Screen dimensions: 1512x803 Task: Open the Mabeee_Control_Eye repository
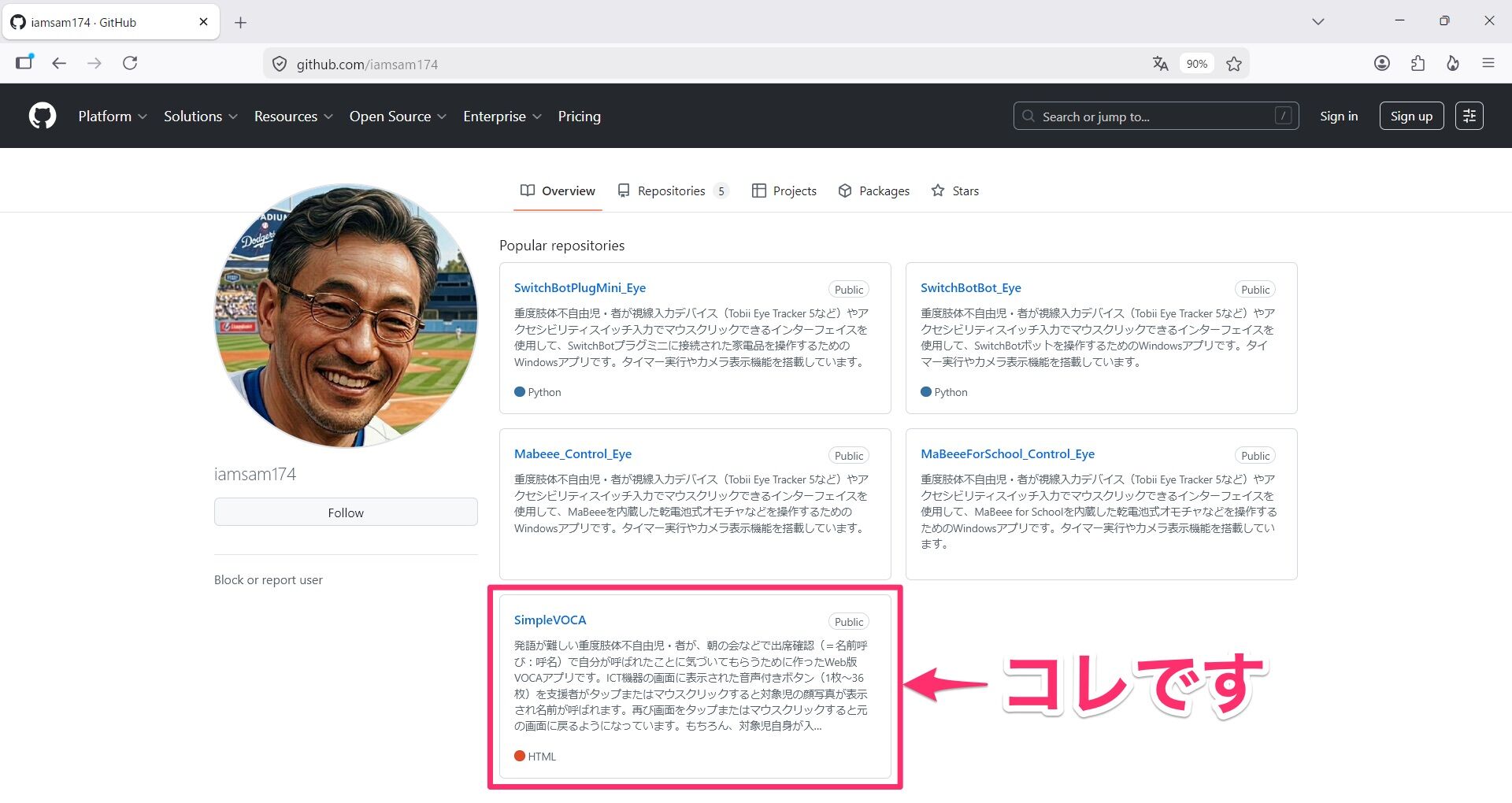[x=573, y=454]
